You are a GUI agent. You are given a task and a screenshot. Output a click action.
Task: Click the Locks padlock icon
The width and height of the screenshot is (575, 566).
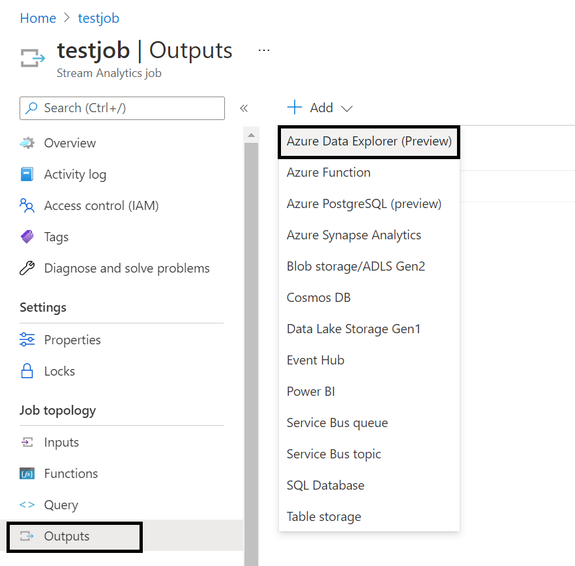tap(27, 371)
